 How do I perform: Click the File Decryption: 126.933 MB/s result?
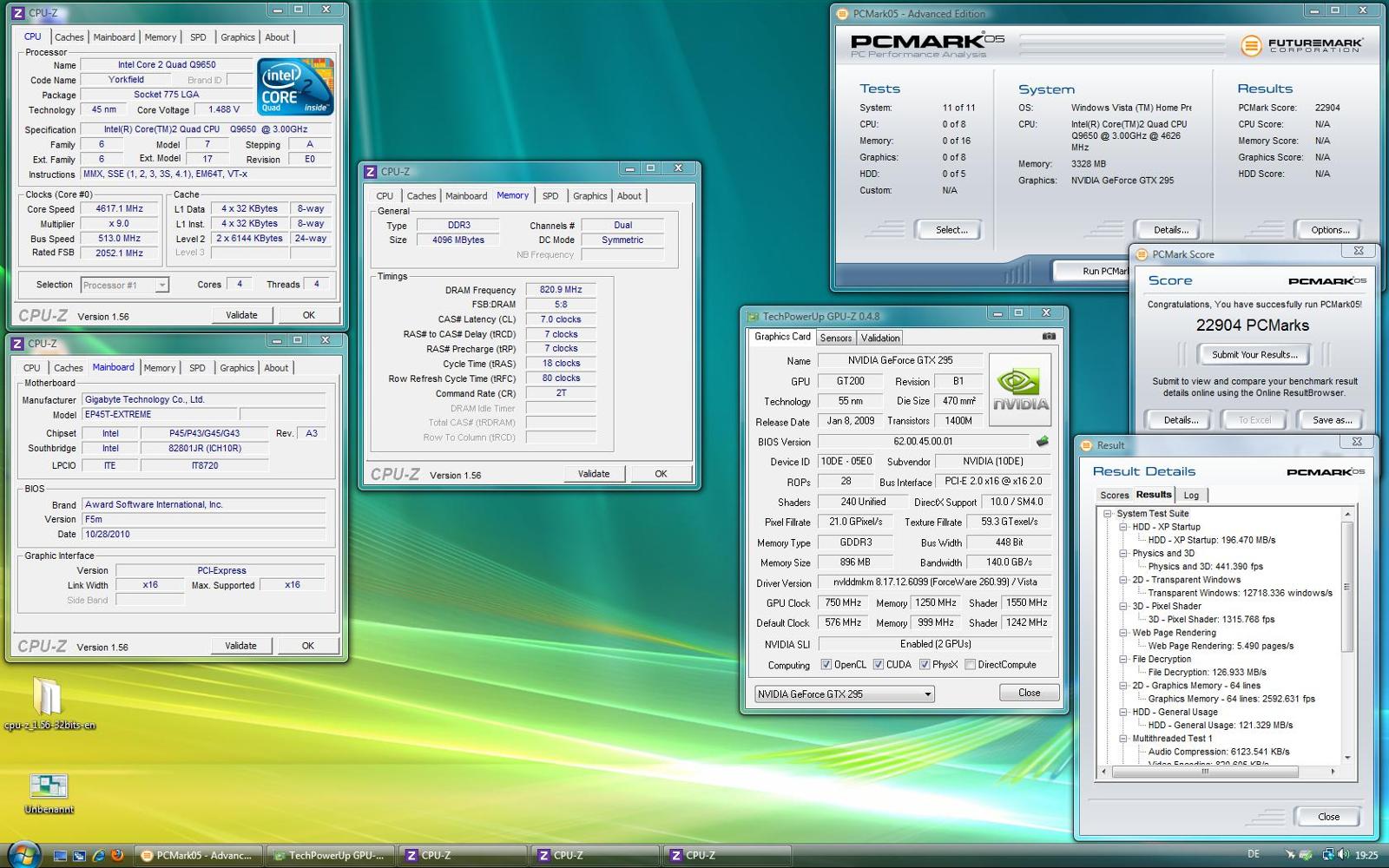click(1207, 672)
